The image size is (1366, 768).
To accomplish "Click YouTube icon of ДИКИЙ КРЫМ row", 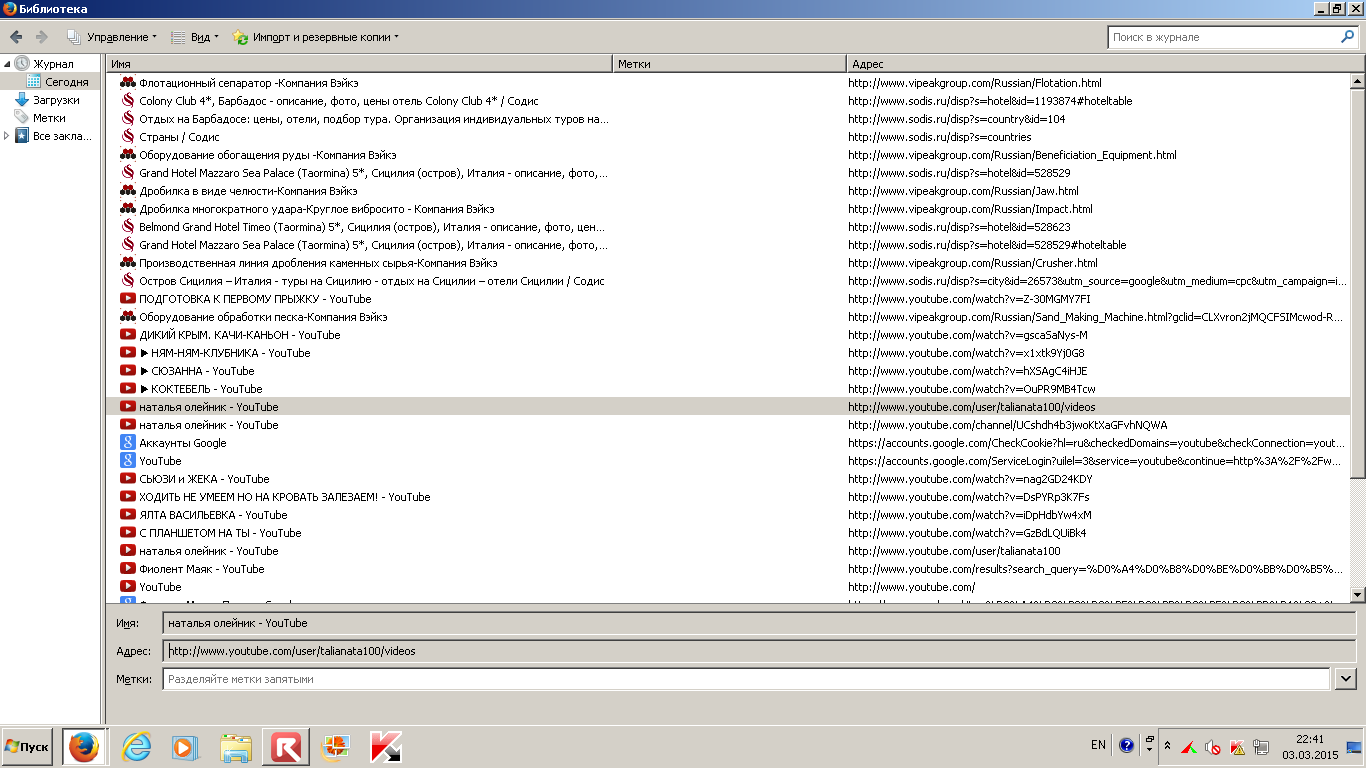I will click(128, 335).
